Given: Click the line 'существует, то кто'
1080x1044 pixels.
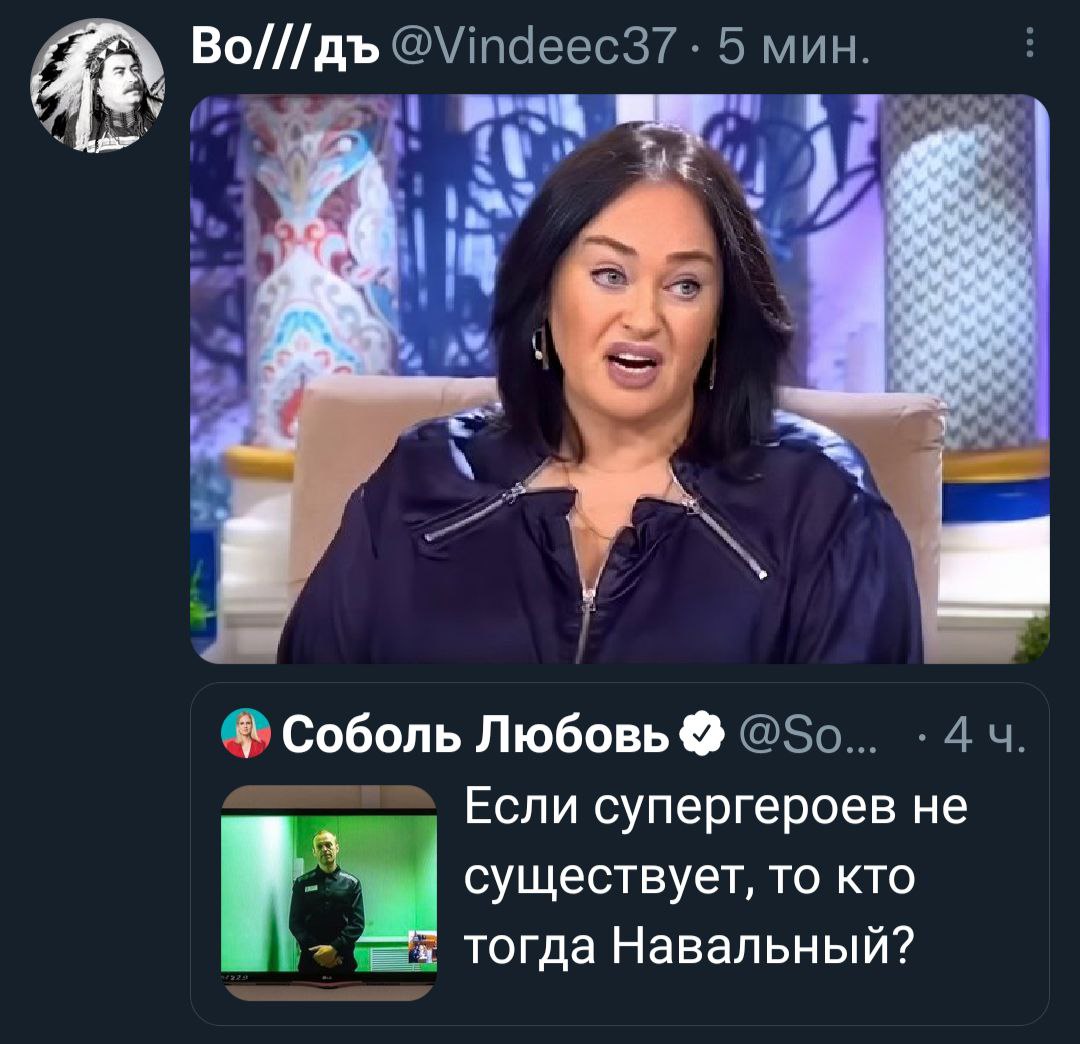Looking at the screenshot, I should pyautogui.click(x=689, y=877).
